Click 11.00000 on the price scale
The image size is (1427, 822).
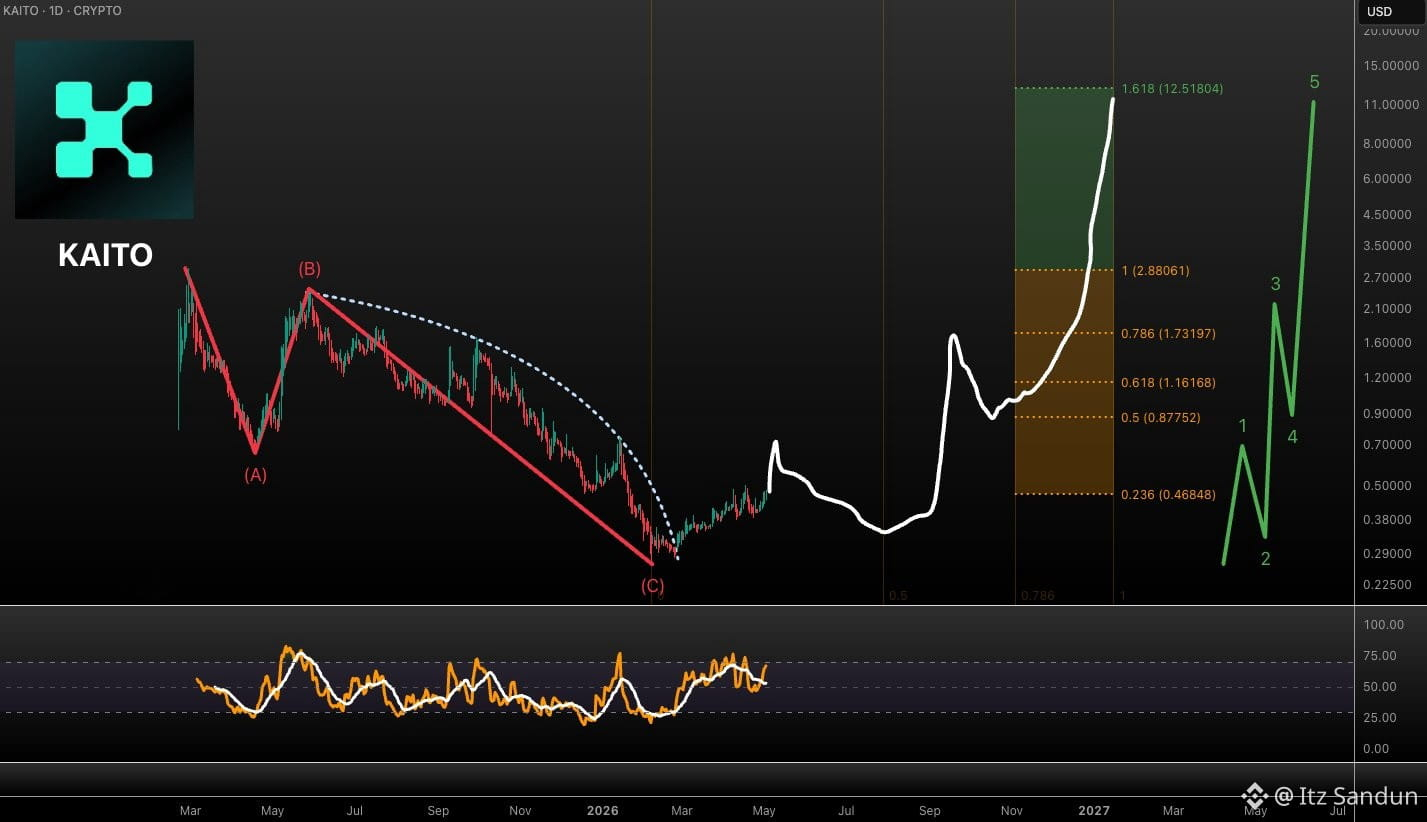point(1389,104)
